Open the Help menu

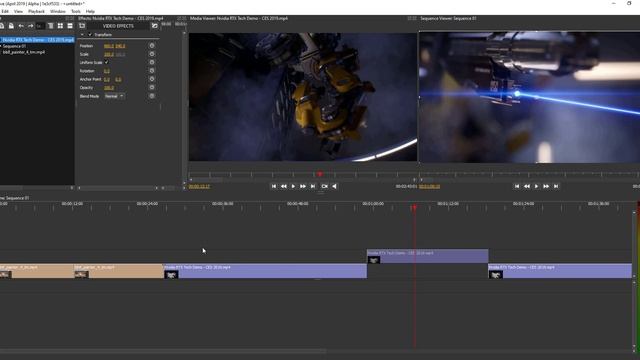[x=90, y=11]
